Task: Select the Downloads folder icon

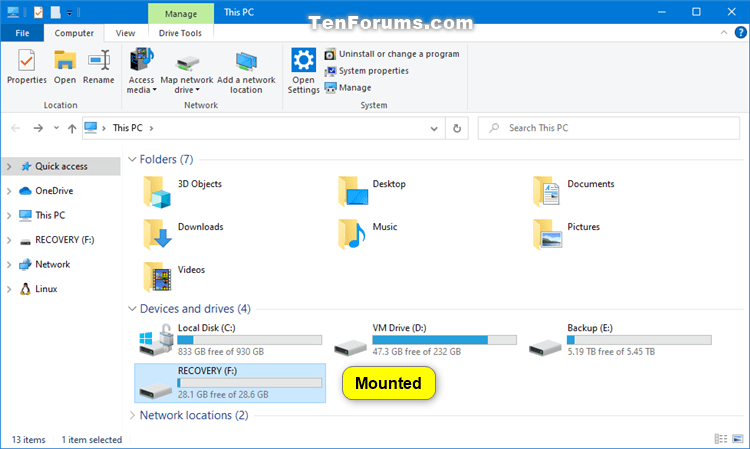Action: (x=157, y=234)
